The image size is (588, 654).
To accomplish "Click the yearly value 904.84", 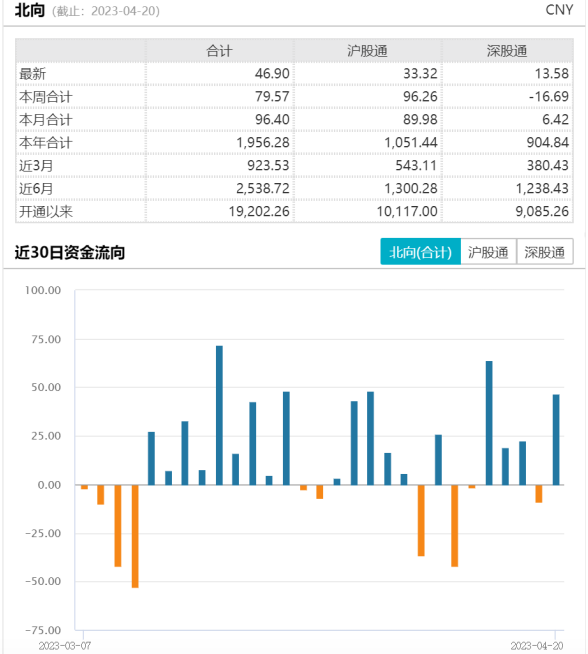I will tap(548, 143).
